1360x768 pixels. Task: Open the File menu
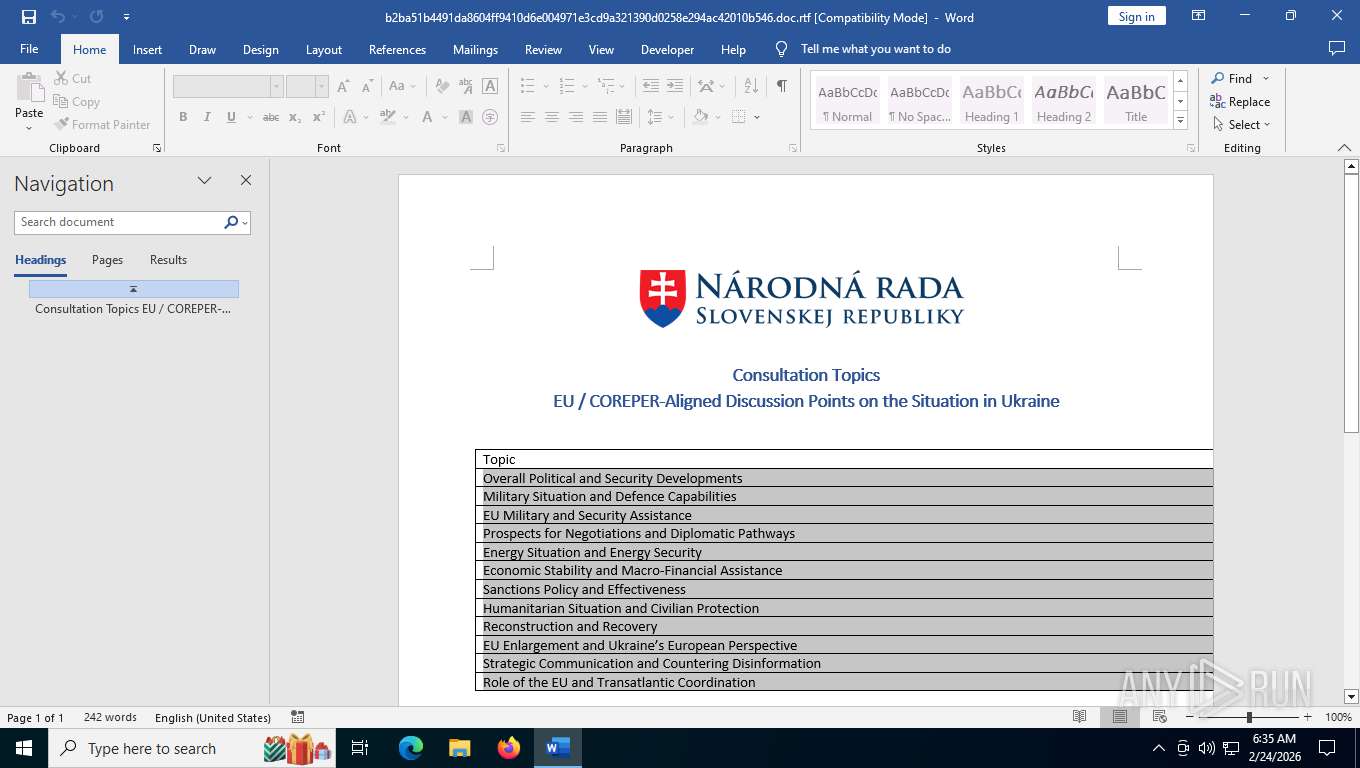pos(29,49)
